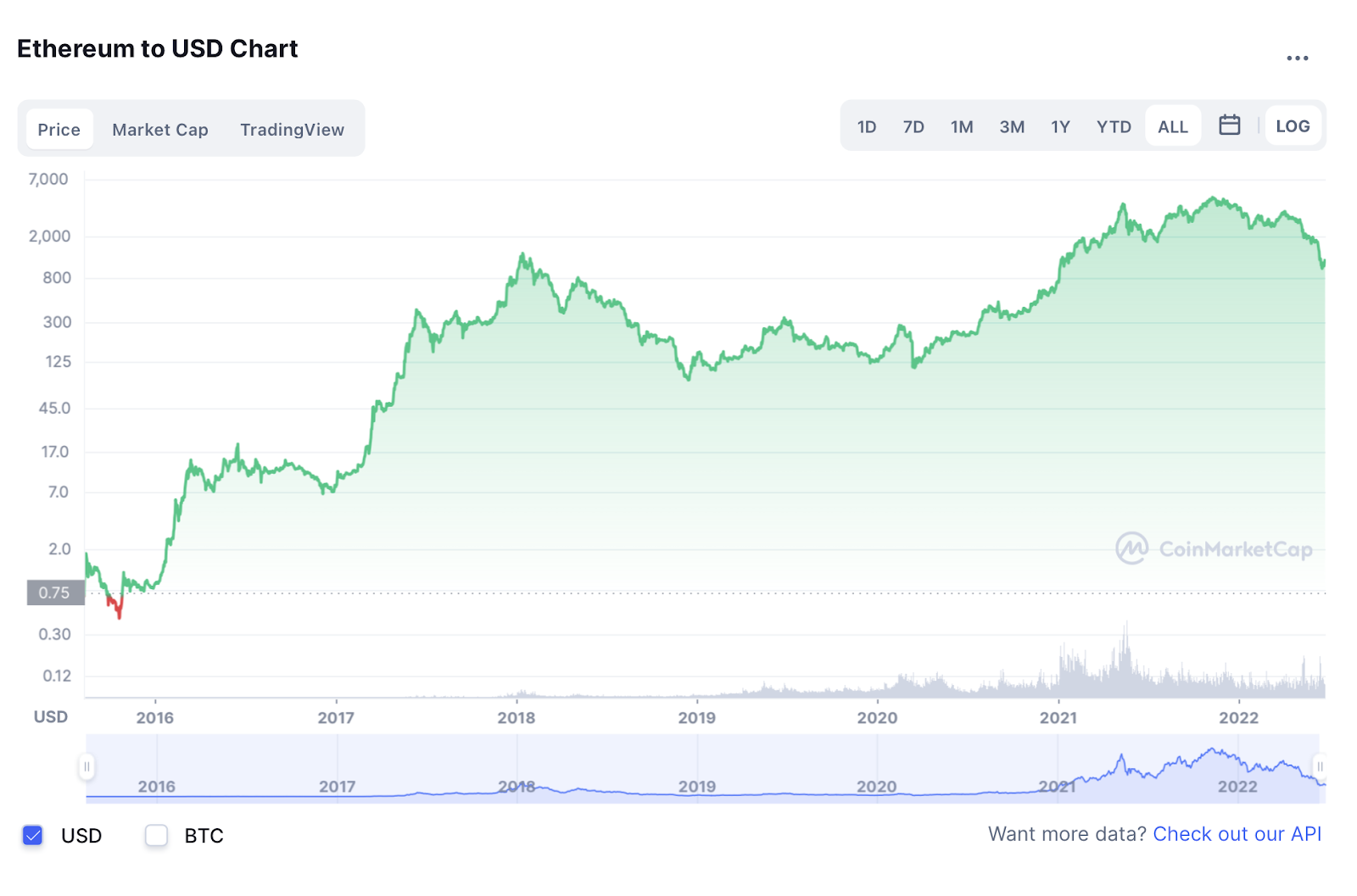Image resolution: width=1357 pixels, height=896 pixels.
Task: Grab the left range slider handle
Action: coord(87,767)
